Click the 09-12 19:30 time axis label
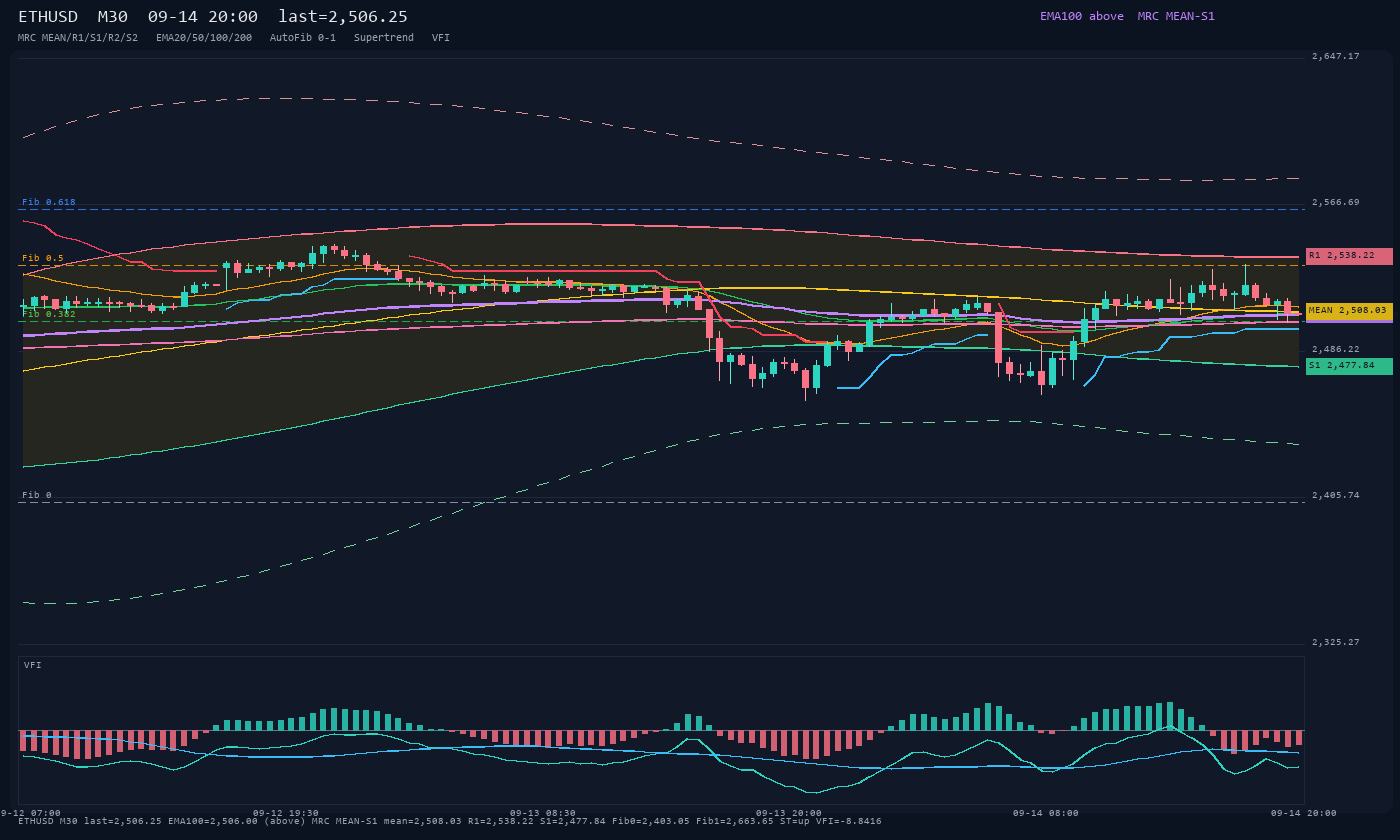Image resolution: width=1400 pixels, height=840 pixels. click(286, 813)
